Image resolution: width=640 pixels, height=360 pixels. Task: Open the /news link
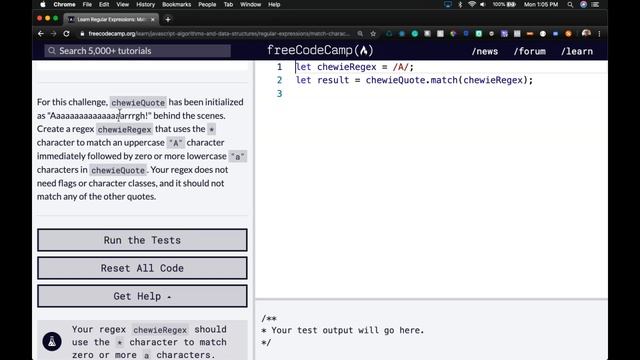(484, 51)
